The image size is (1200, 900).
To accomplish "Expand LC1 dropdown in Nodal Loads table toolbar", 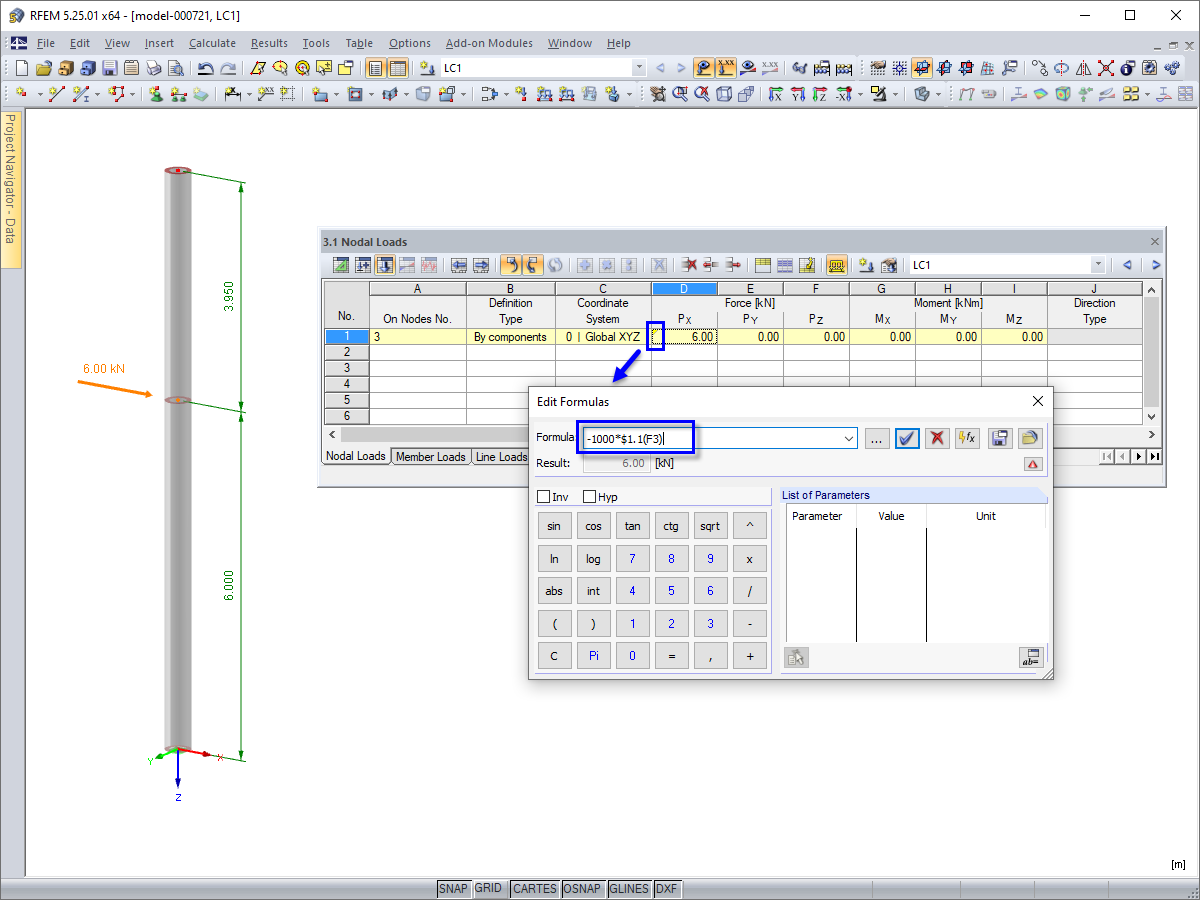I will point(1098,265).
